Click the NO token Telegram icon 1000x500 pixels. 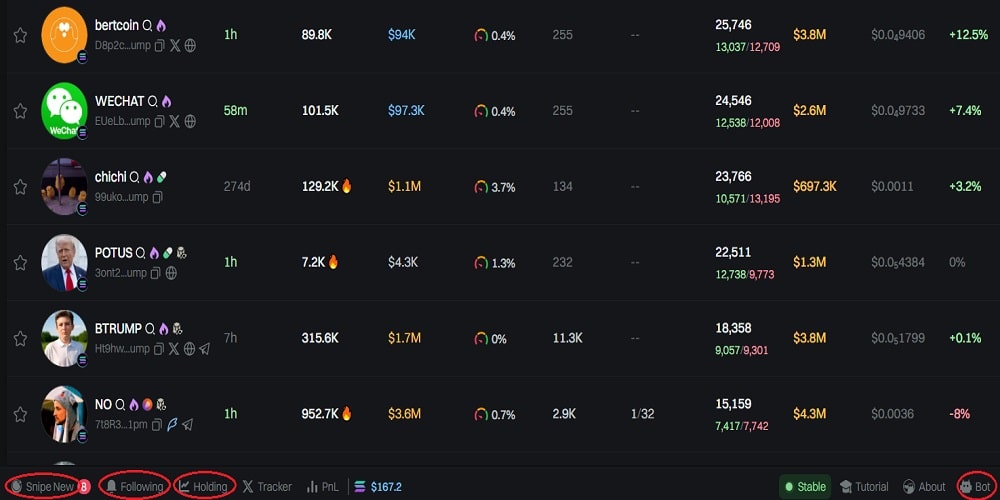pos(187,425)
